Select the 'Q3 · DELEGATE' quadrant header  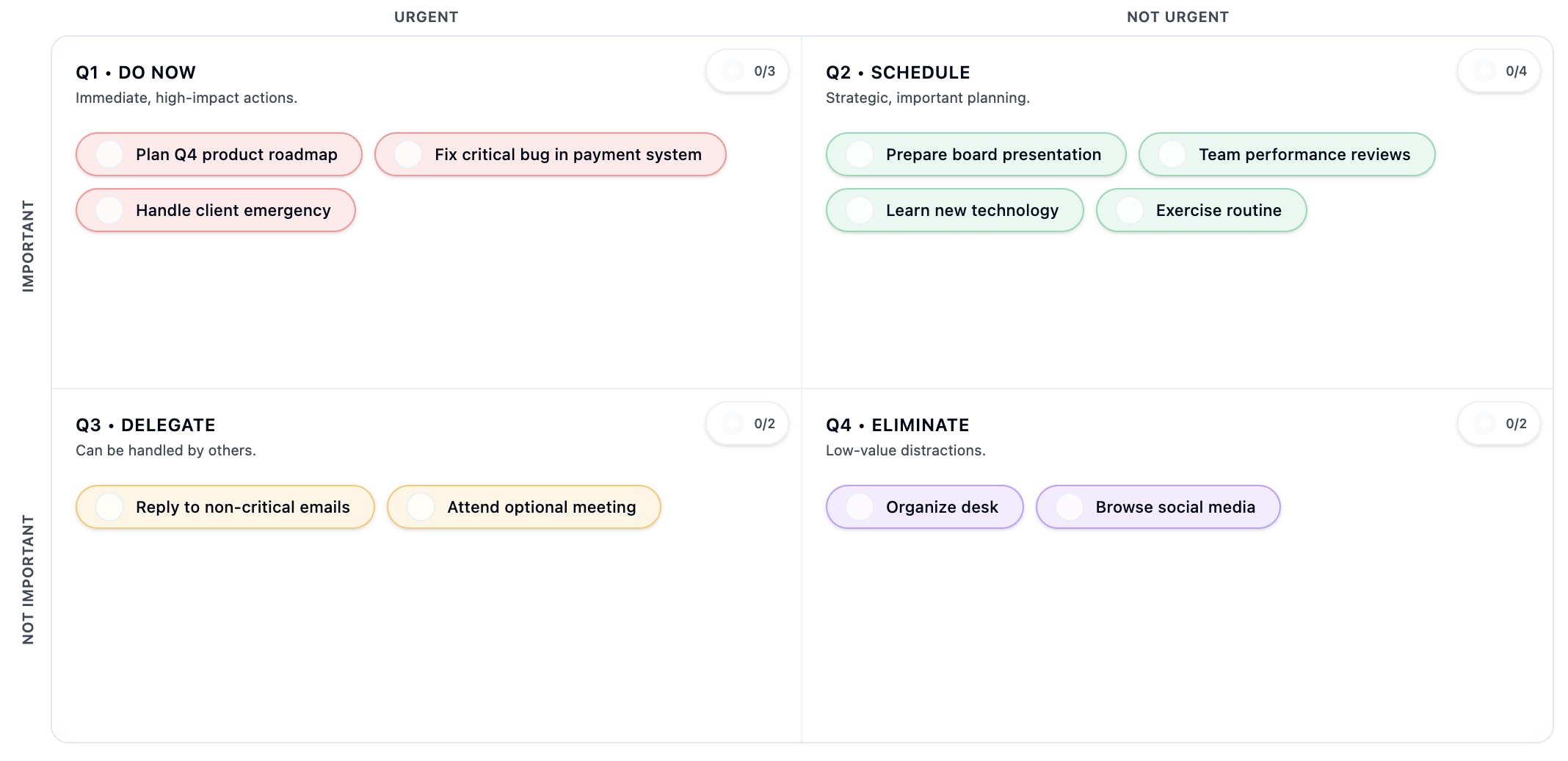pos(145,425)
